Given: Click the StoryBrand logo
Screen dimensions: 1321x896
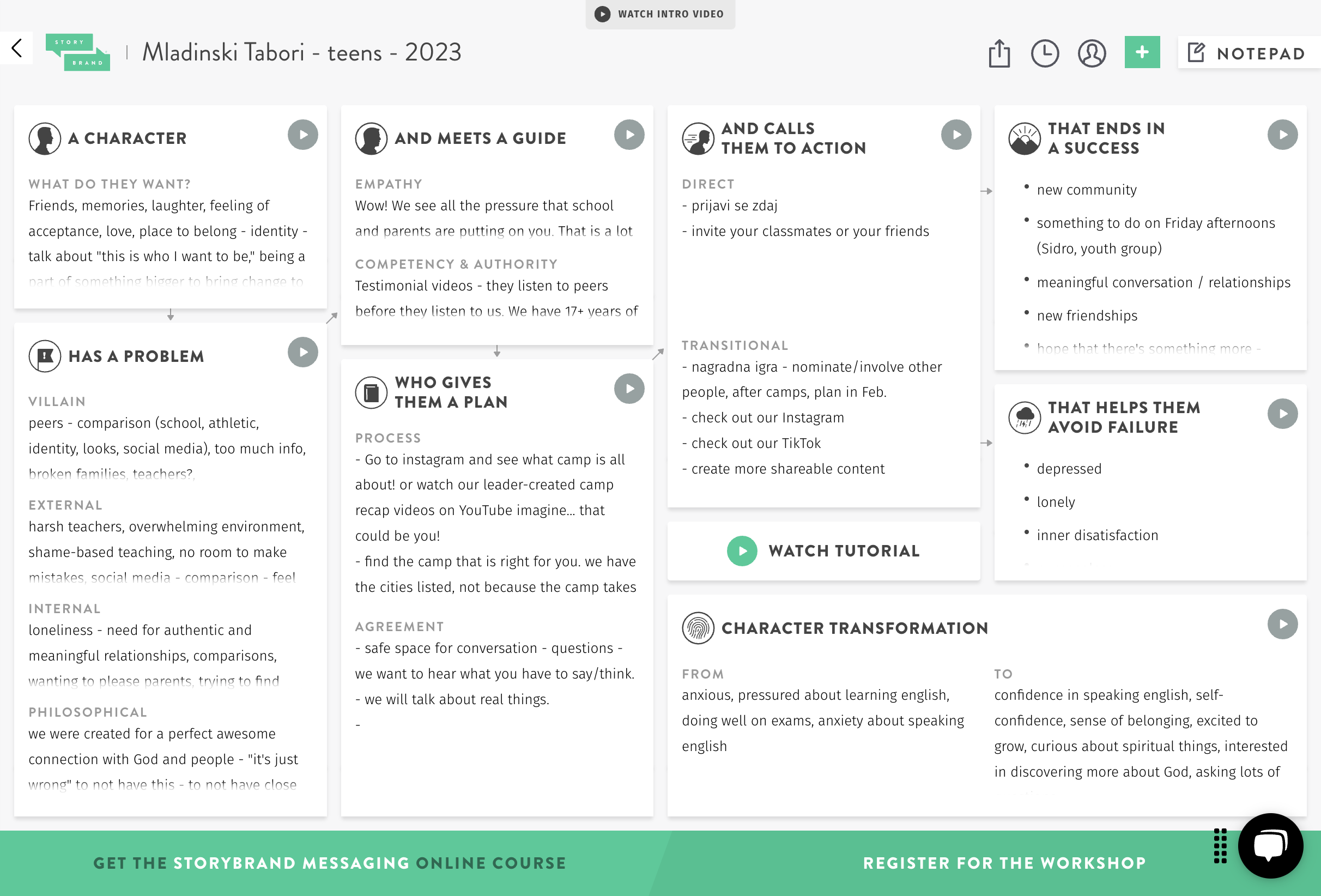Looking at the screenshot, I should (78, 52).
